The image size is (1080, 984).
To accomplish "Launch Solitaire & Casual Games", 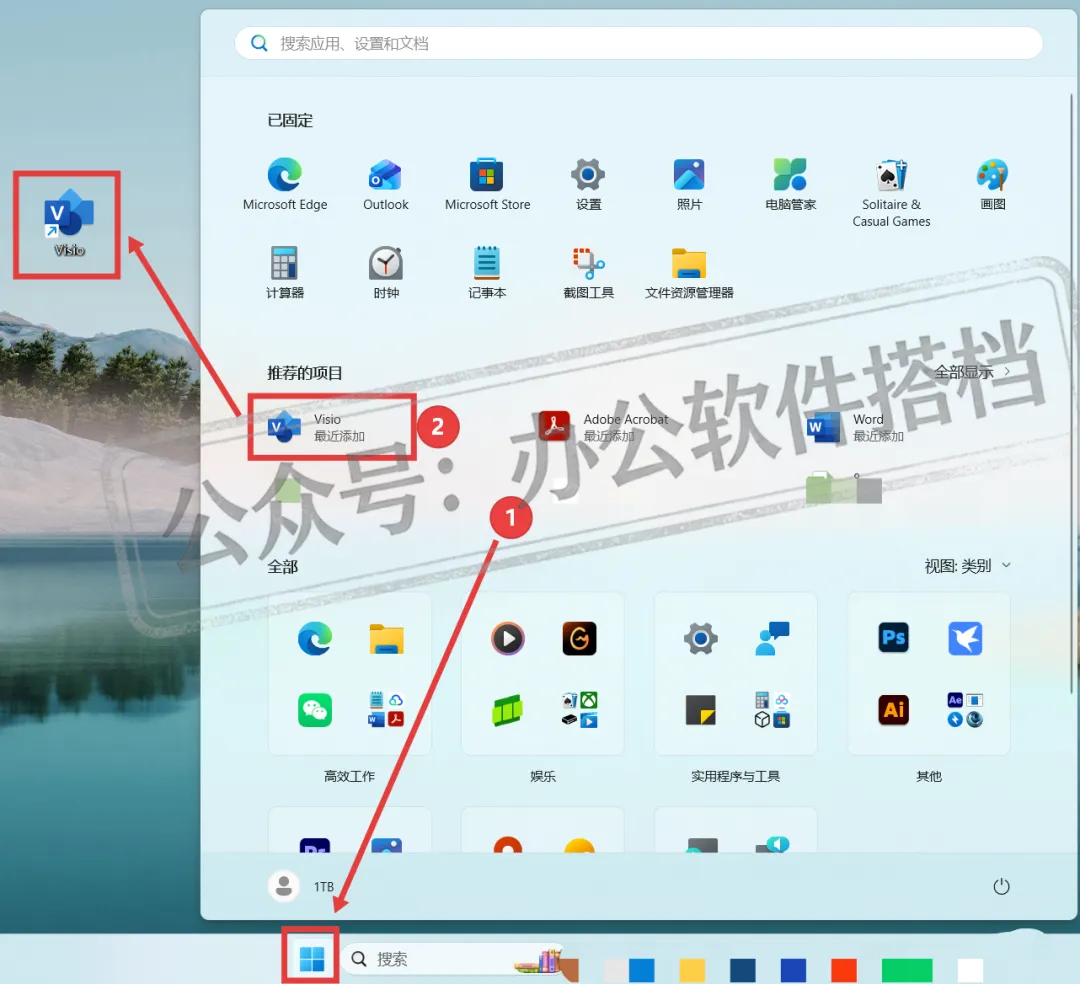I will (x=891, y=192).
